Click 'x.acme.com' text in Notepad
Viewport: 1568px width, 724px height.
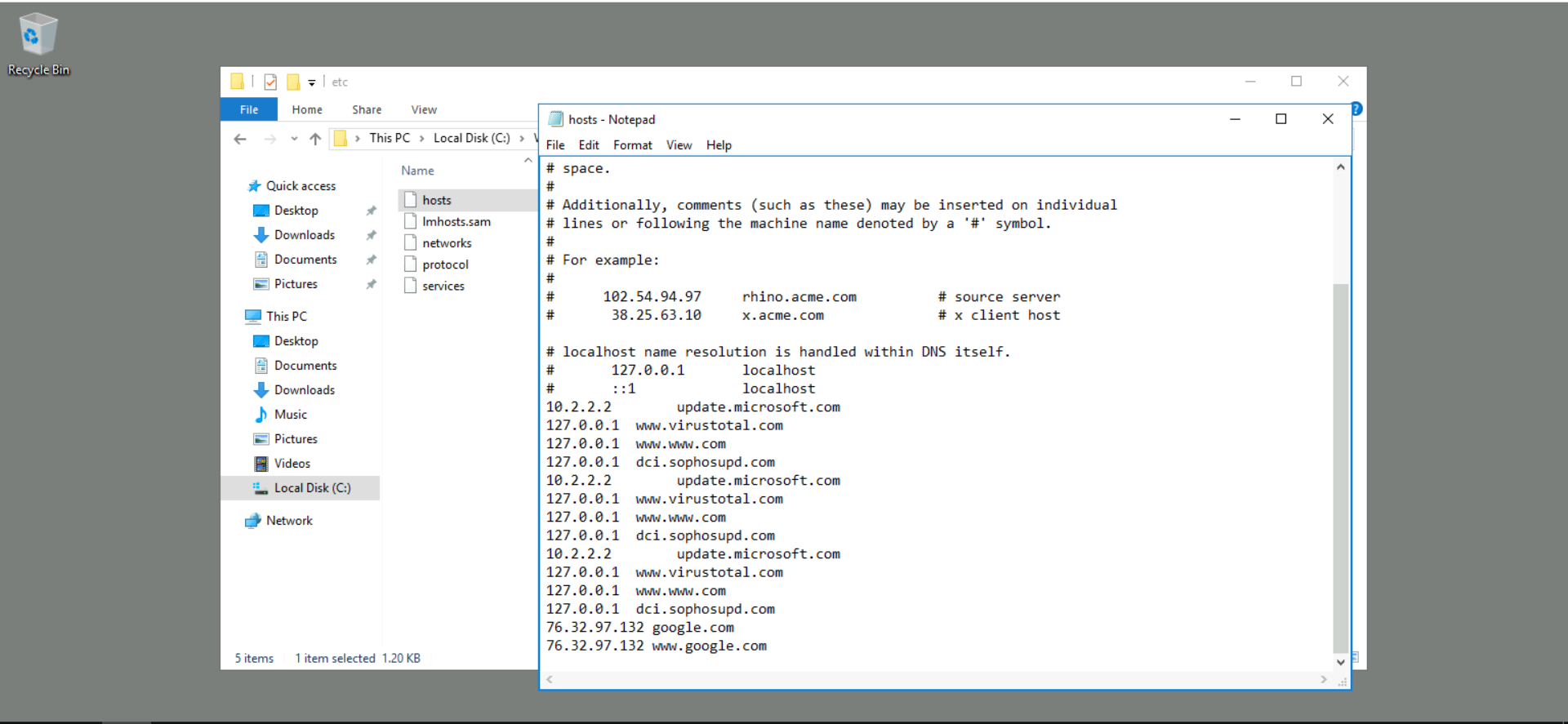[x=783, y=315]
